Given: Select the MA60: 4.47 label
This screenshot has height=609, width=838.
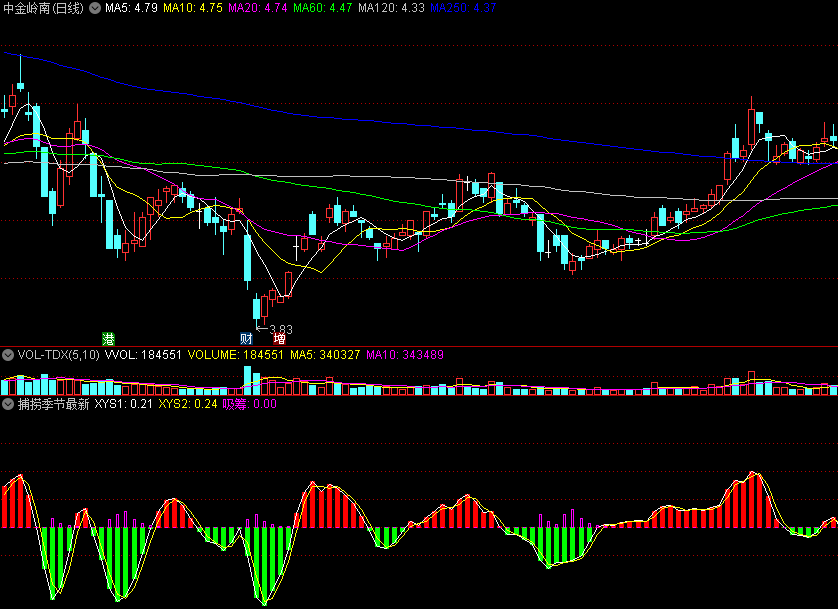Looking at the screenshot, I should click(323, 8).
